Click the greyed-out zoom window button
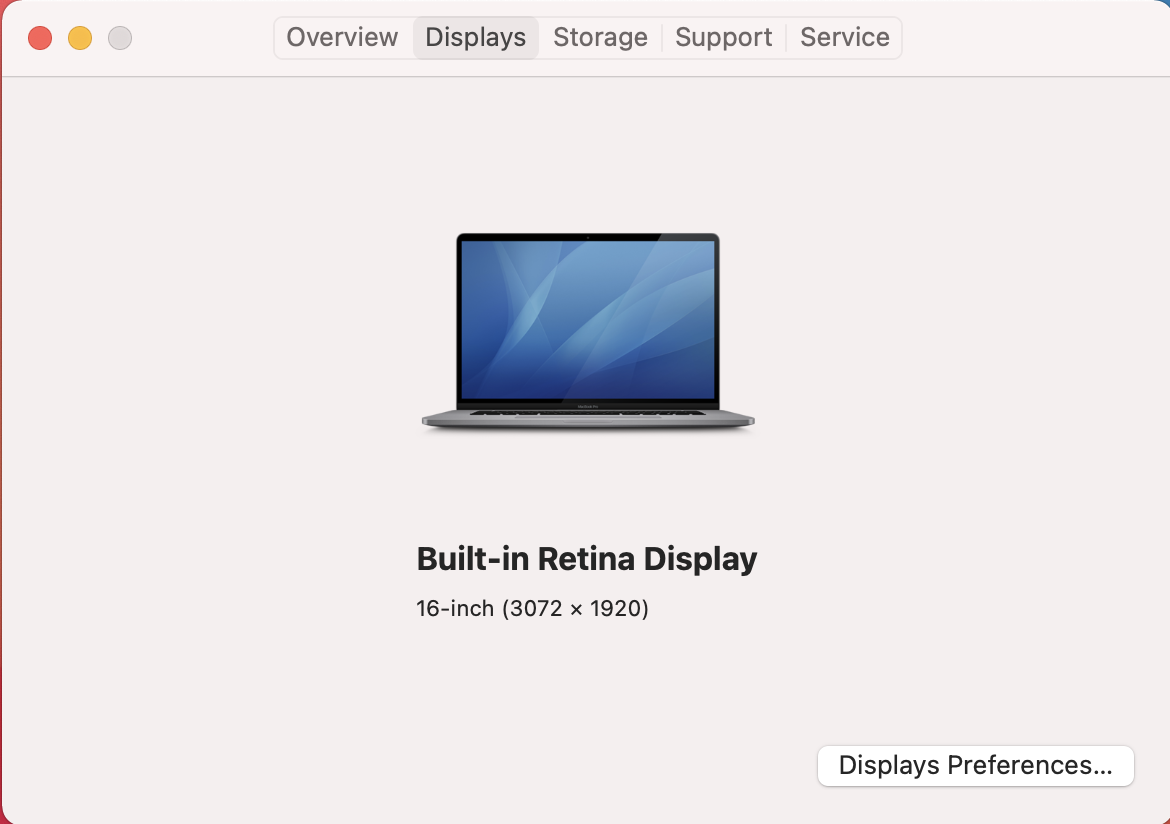The height and width of the screenshot is (824, 1170). (120, 38)
